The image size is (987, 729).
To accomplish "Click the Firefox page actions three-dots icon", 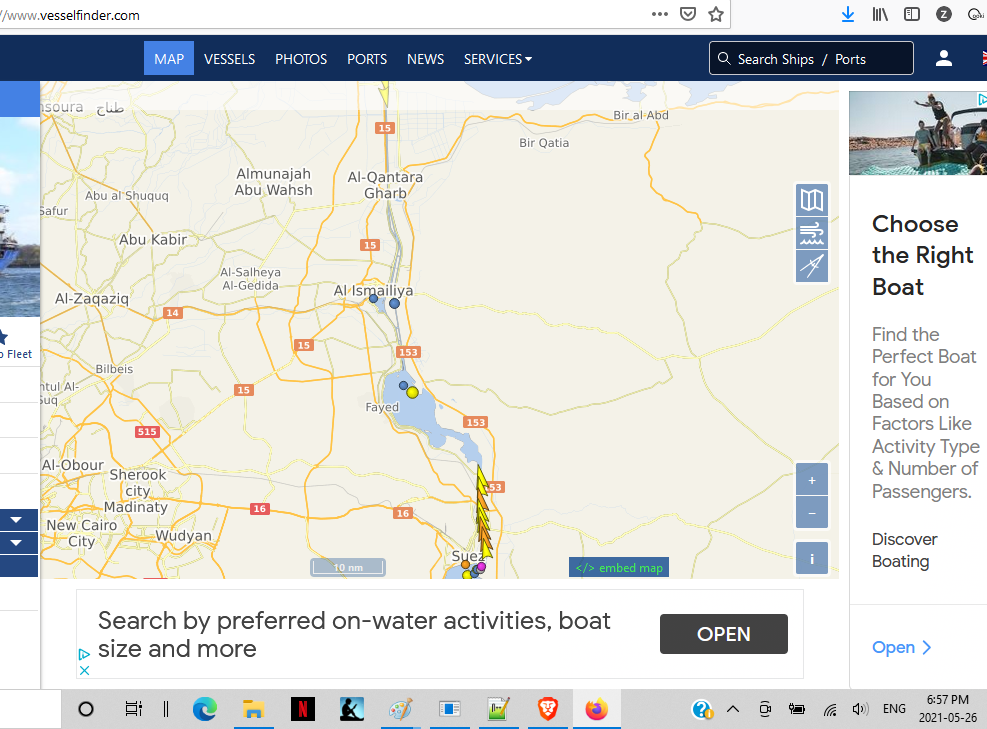I will click(x=660, y=14).
